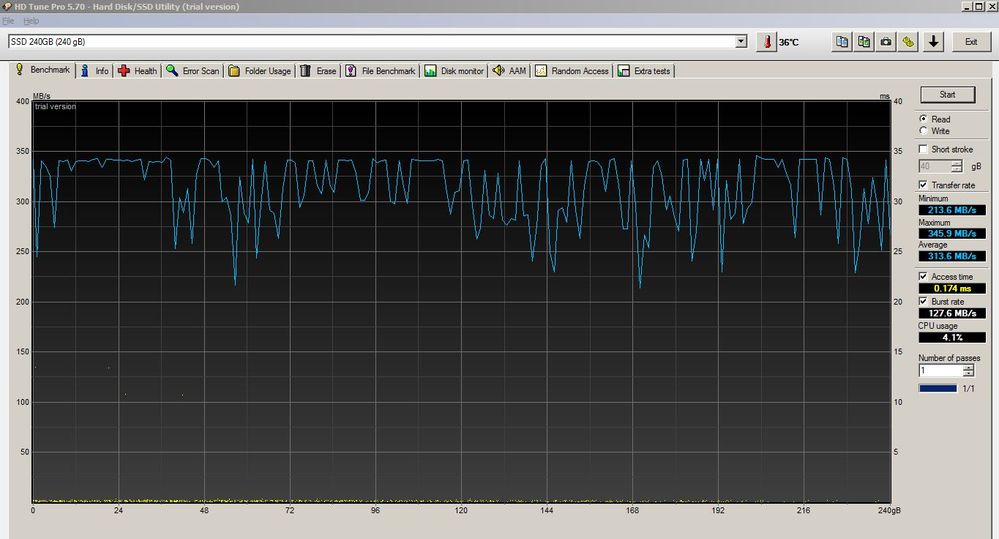Click the Short stroke gB stepper arrows
999x539 pixels.
(957, 166)
